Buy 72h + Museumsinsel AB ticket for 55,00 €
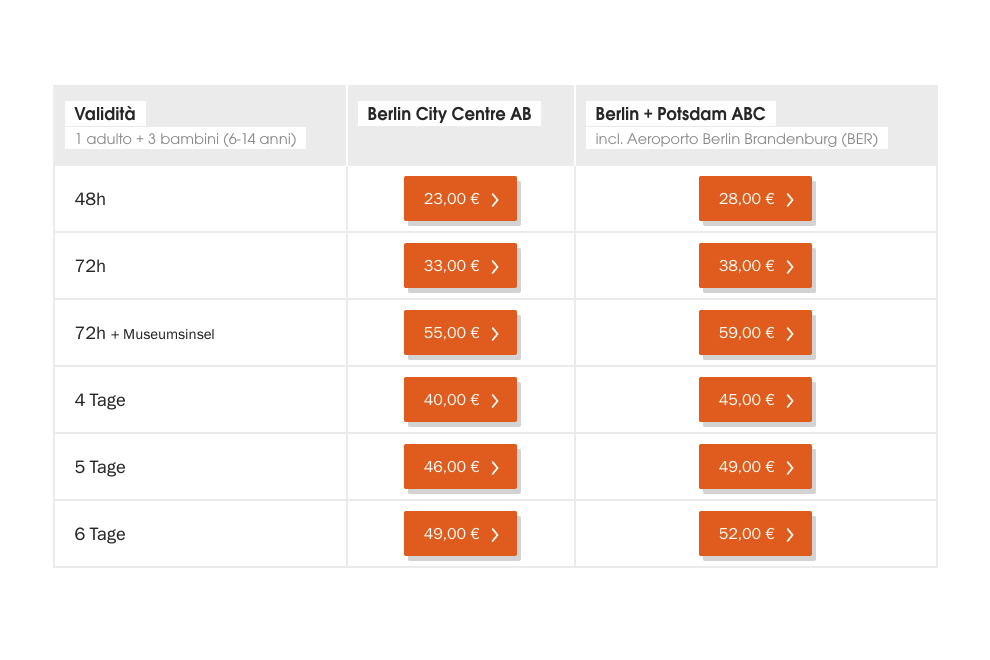 tap(460, 333)
